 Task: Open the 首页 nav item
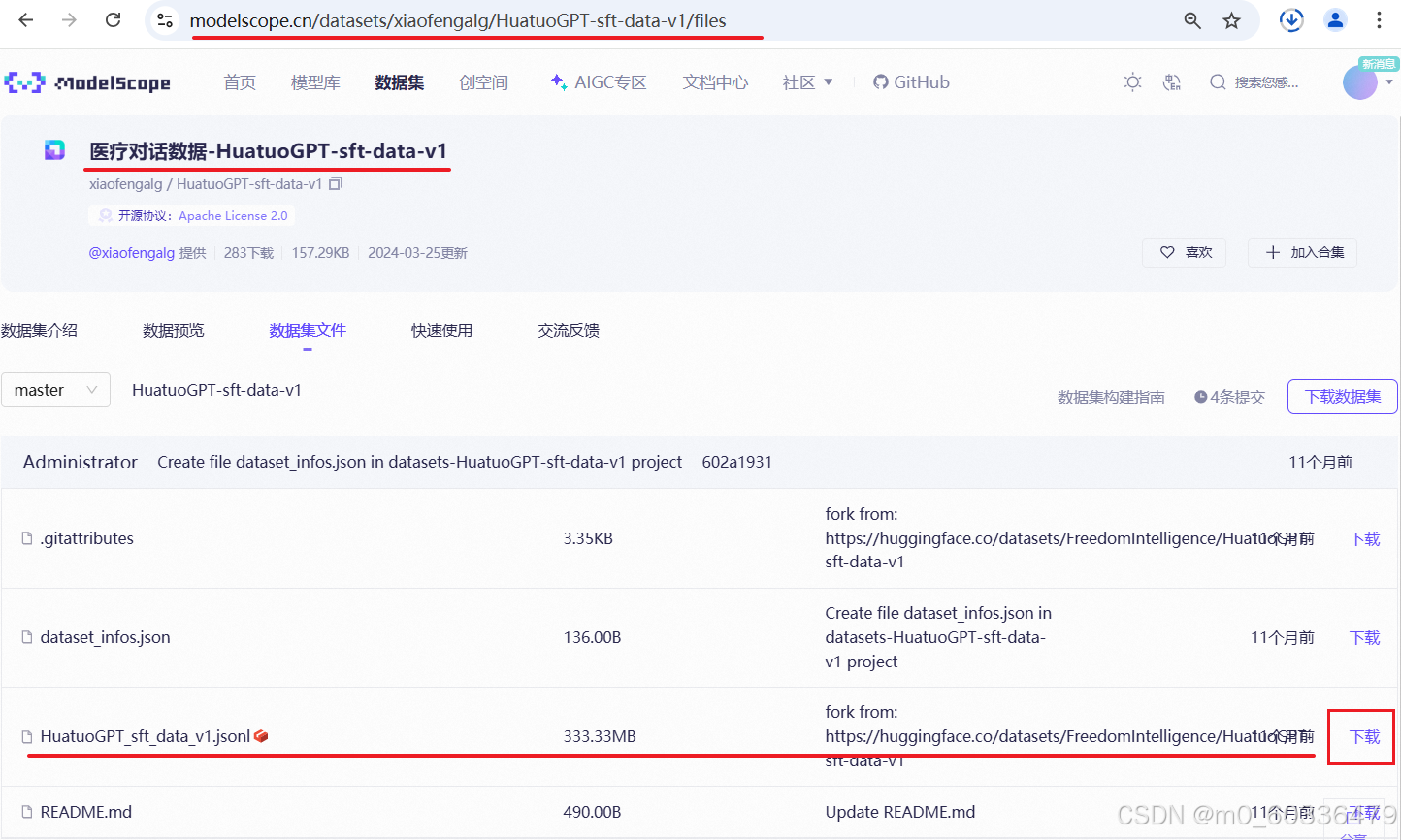click(240, 82)
